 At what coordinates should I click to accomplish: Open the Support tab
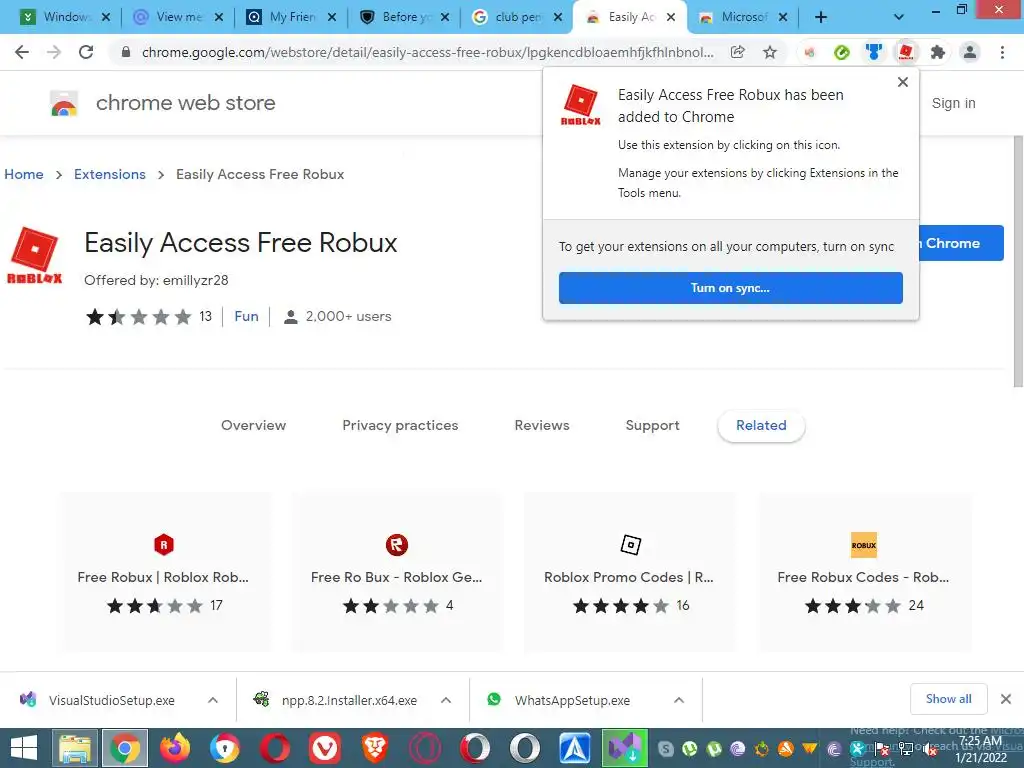tap(652, 425)
